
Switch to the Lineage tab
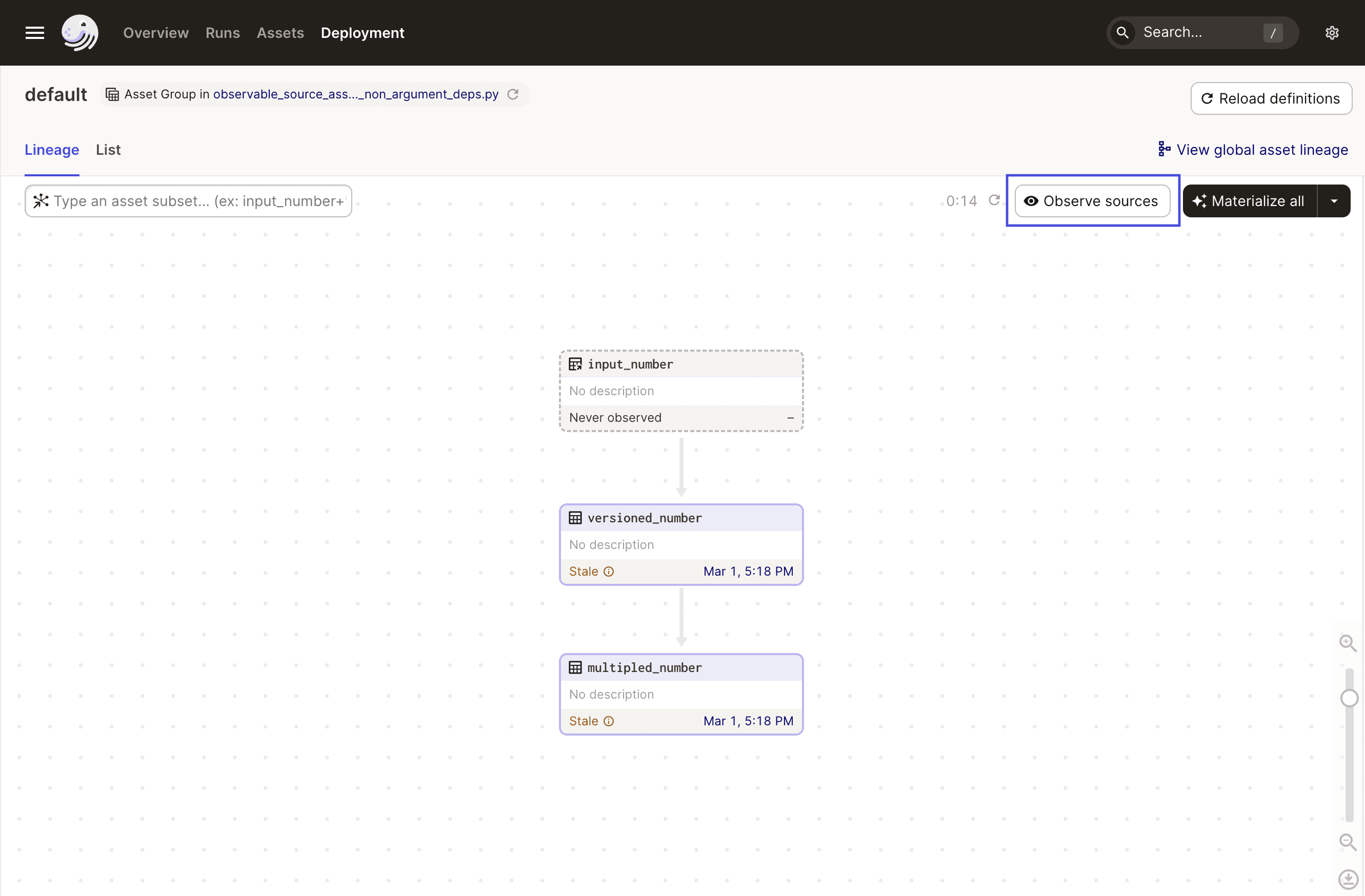point(52,150)
